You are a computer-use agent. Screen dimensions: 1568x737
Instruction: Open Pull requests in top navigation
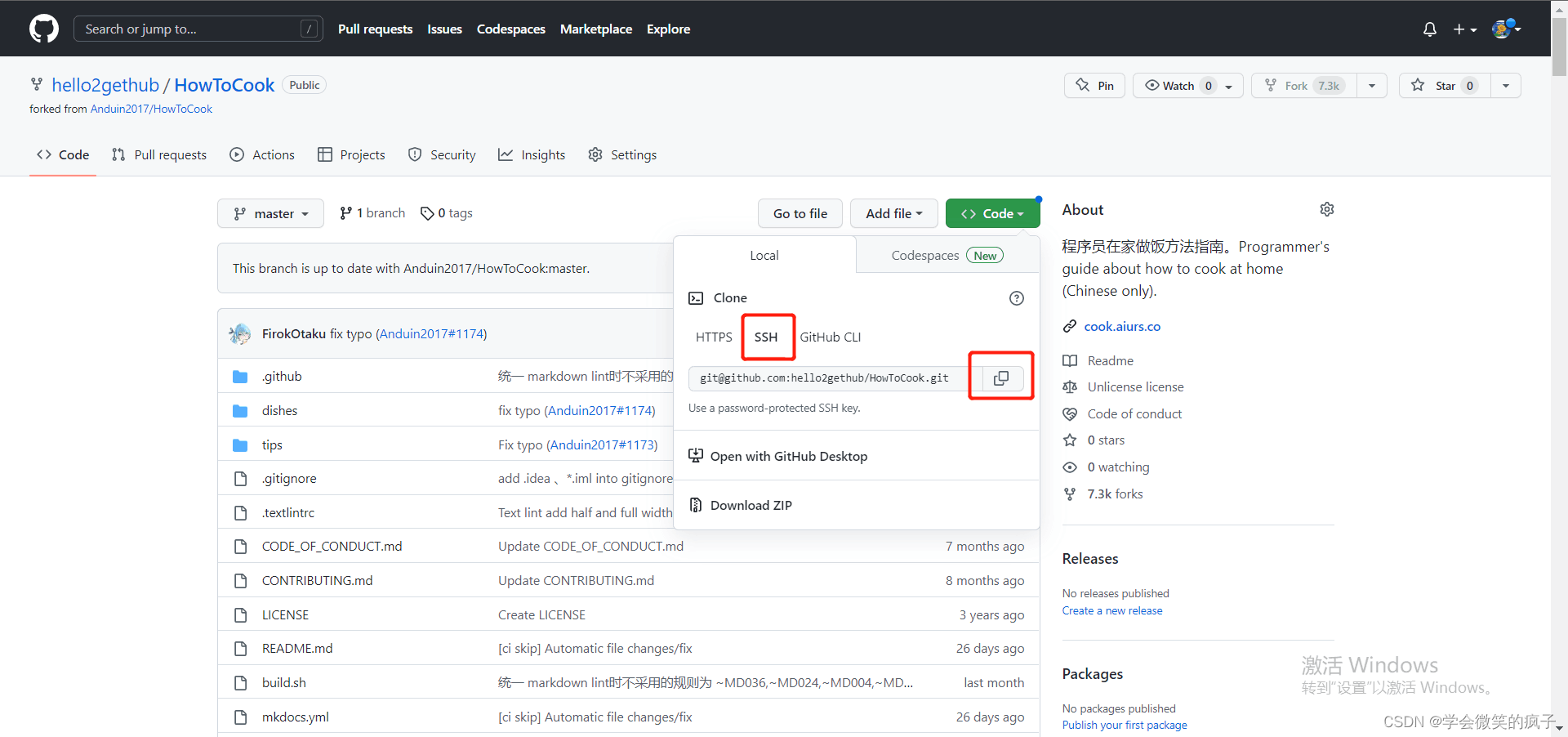pos(376,29)
